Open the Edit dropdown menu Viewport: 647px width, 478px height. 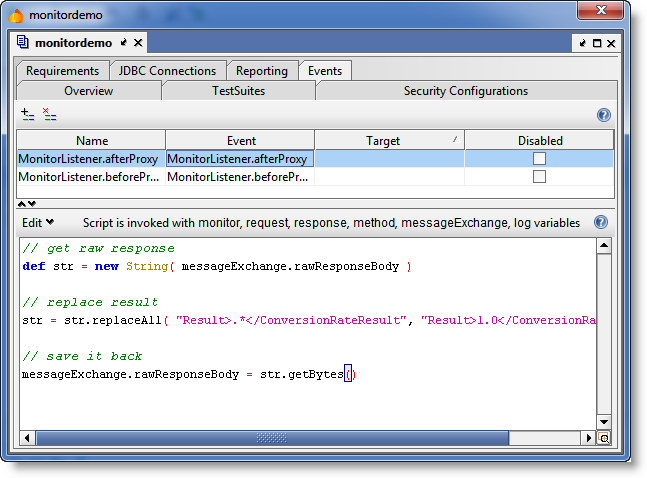pyautogui.click(x=38, y=222)
